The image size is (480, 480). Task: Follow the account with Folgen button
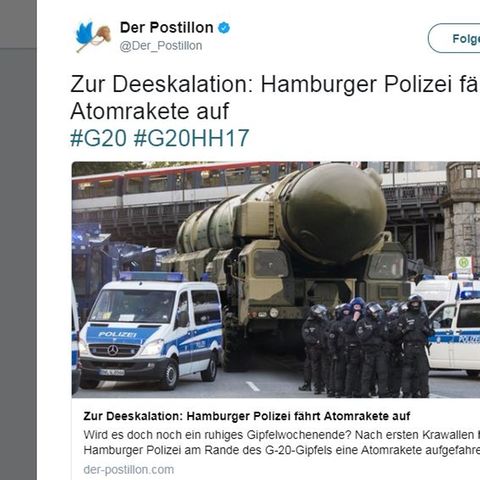click(454, 38)
